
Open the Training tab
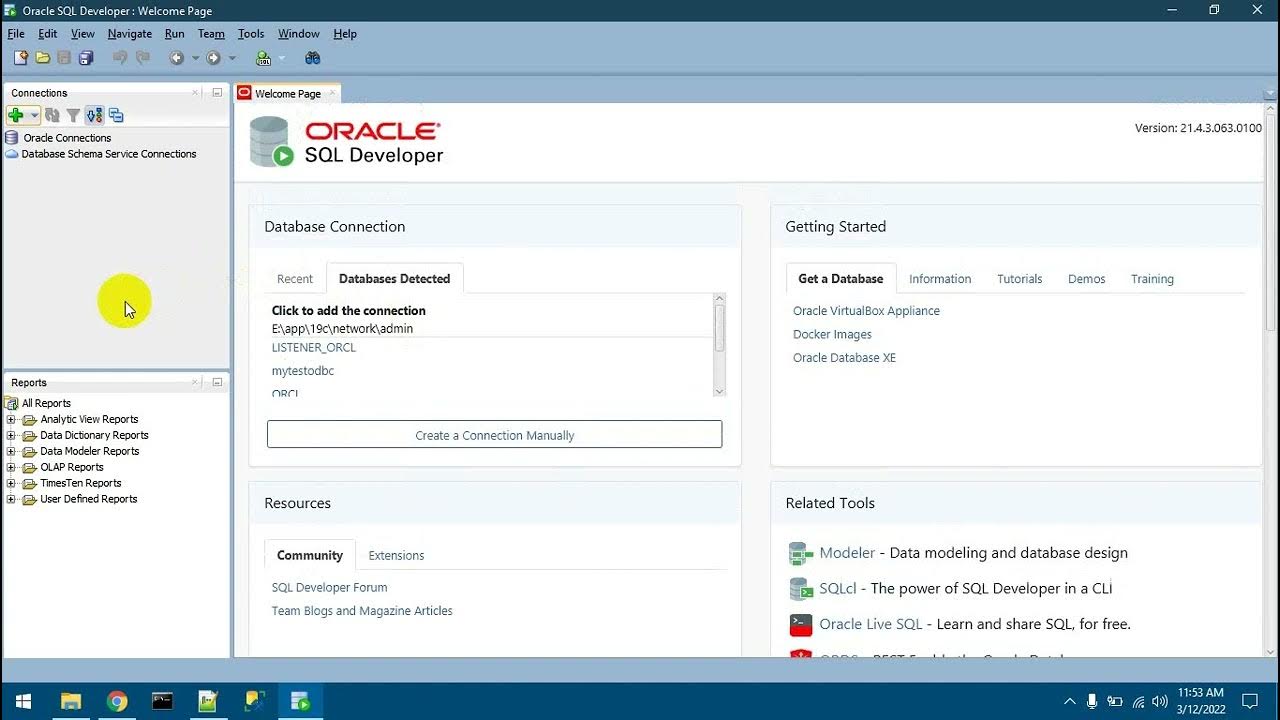click(x=1152, y=279)
